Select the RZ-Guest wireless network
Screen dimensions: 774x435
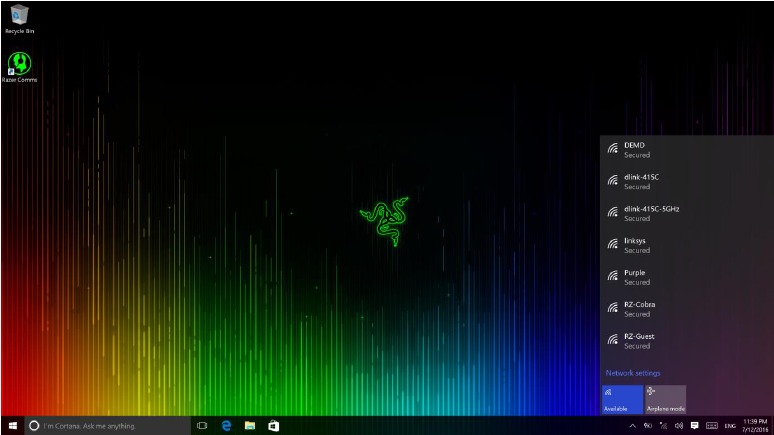687,341
